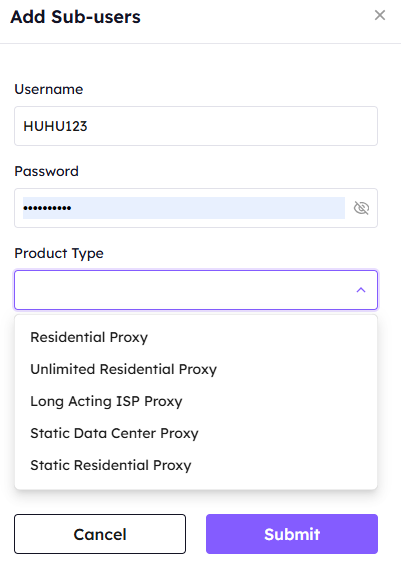Toggle password visibility with the eye icon
The height and width of the screenshot is (578, 401).
[361, 208]
